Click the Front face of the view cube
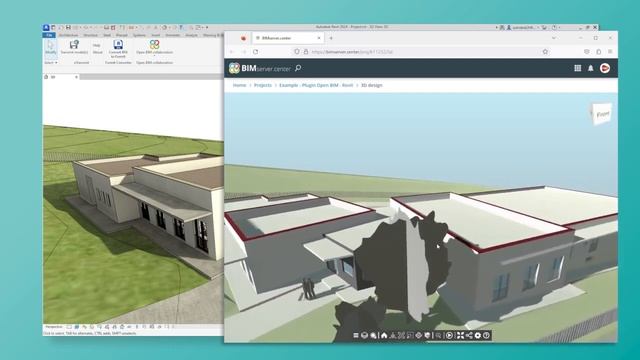640x360 pixels. (602, 114)
